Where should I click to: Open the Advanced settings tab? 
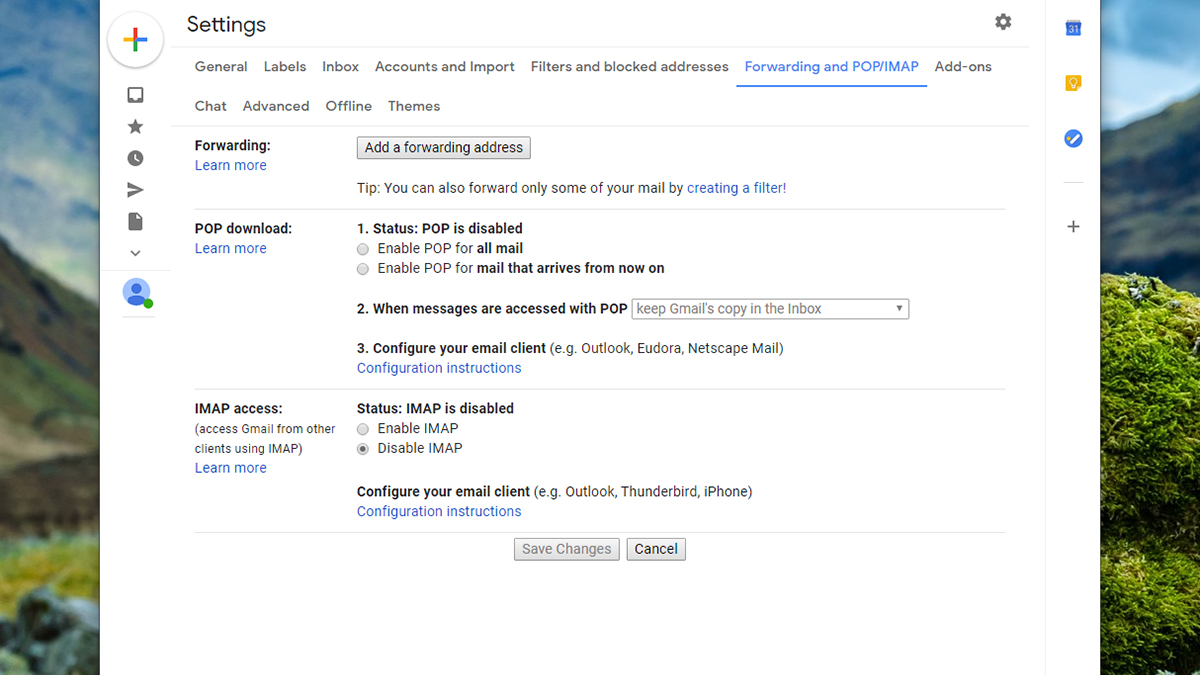276,106
